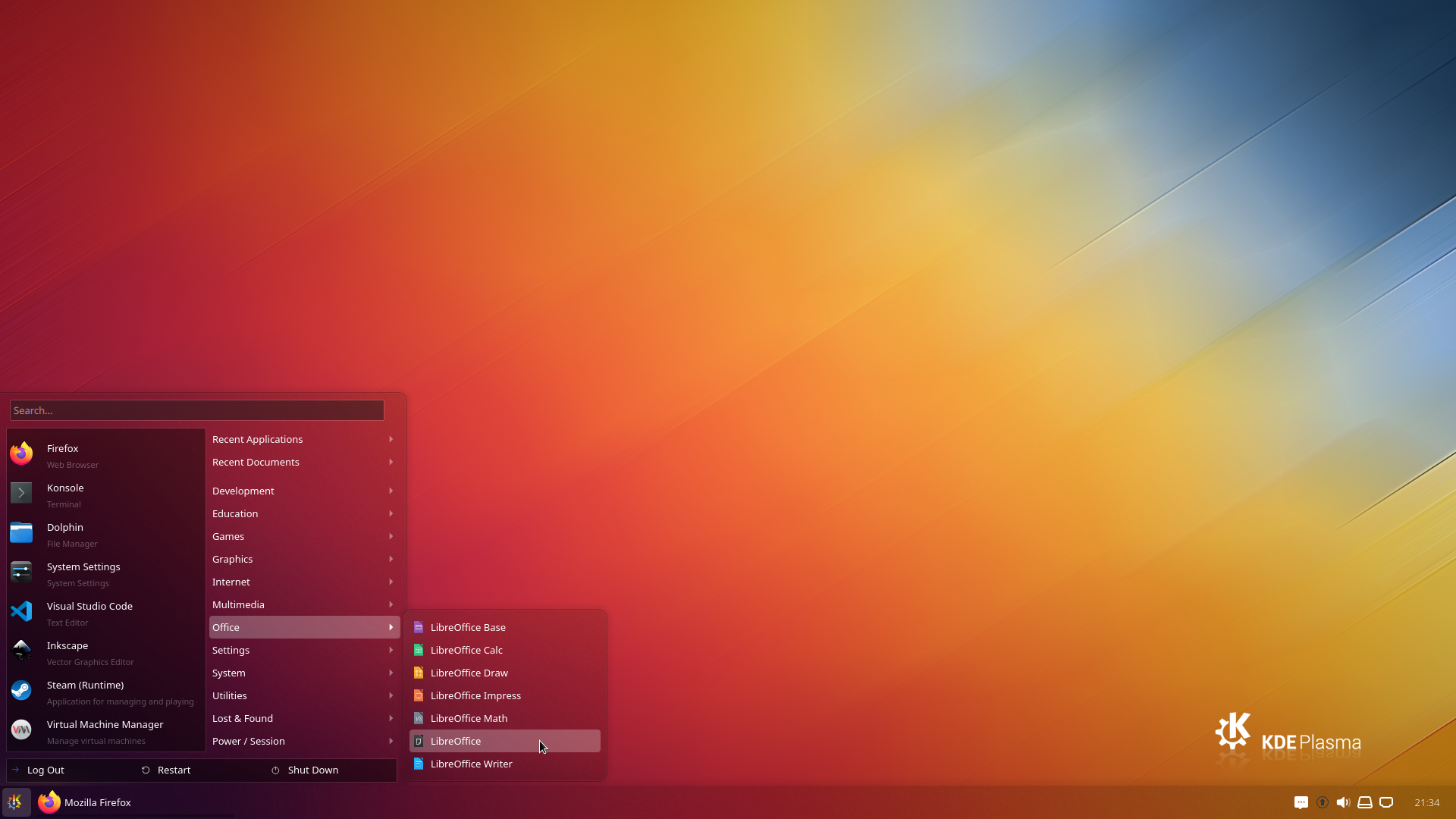Click the LibreOffice Base icon
This screenshot has width=1456, height=819.
(419, 627)
